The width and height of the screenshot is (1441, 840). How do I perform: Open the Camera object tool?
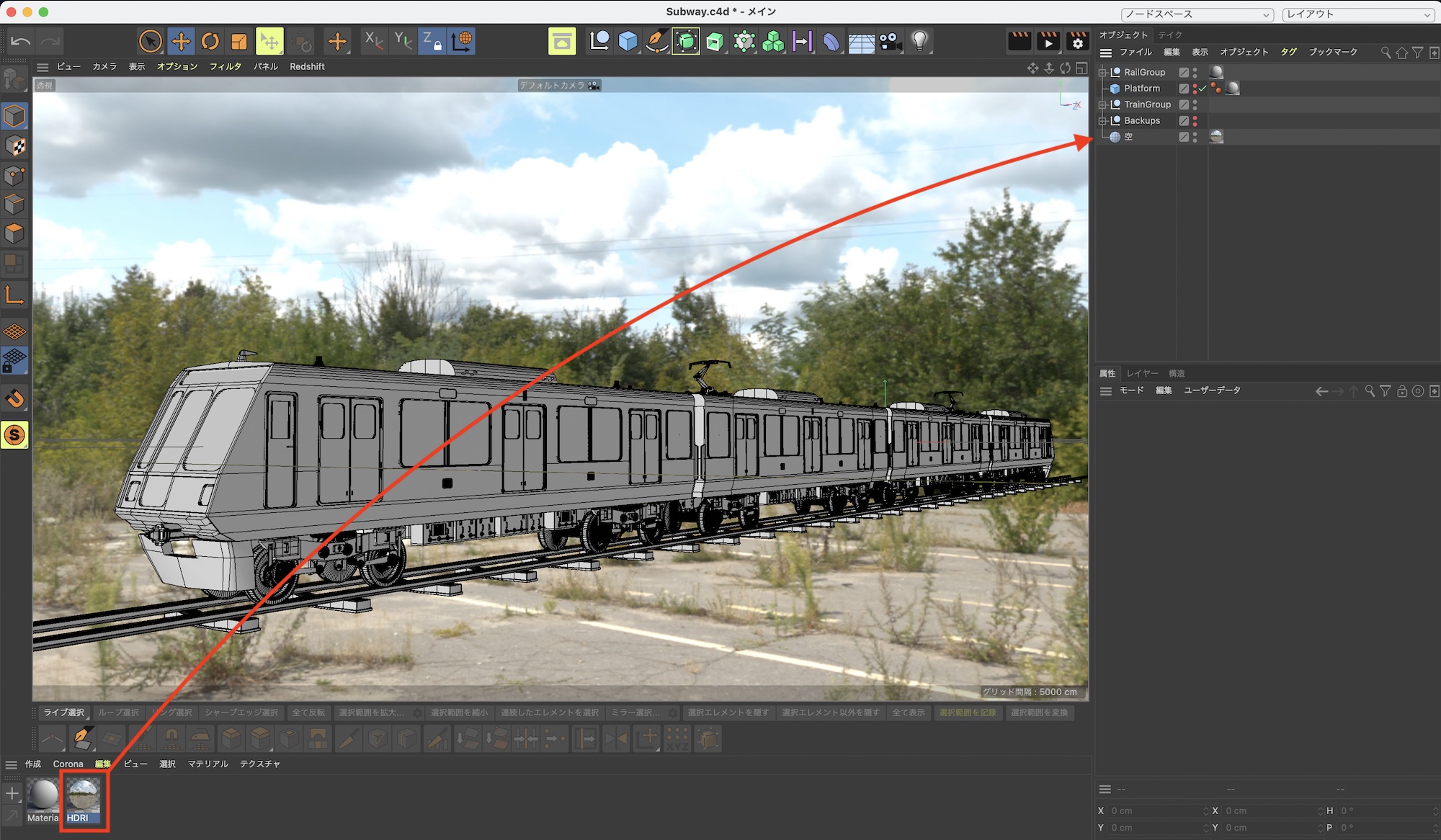point(890,41)
